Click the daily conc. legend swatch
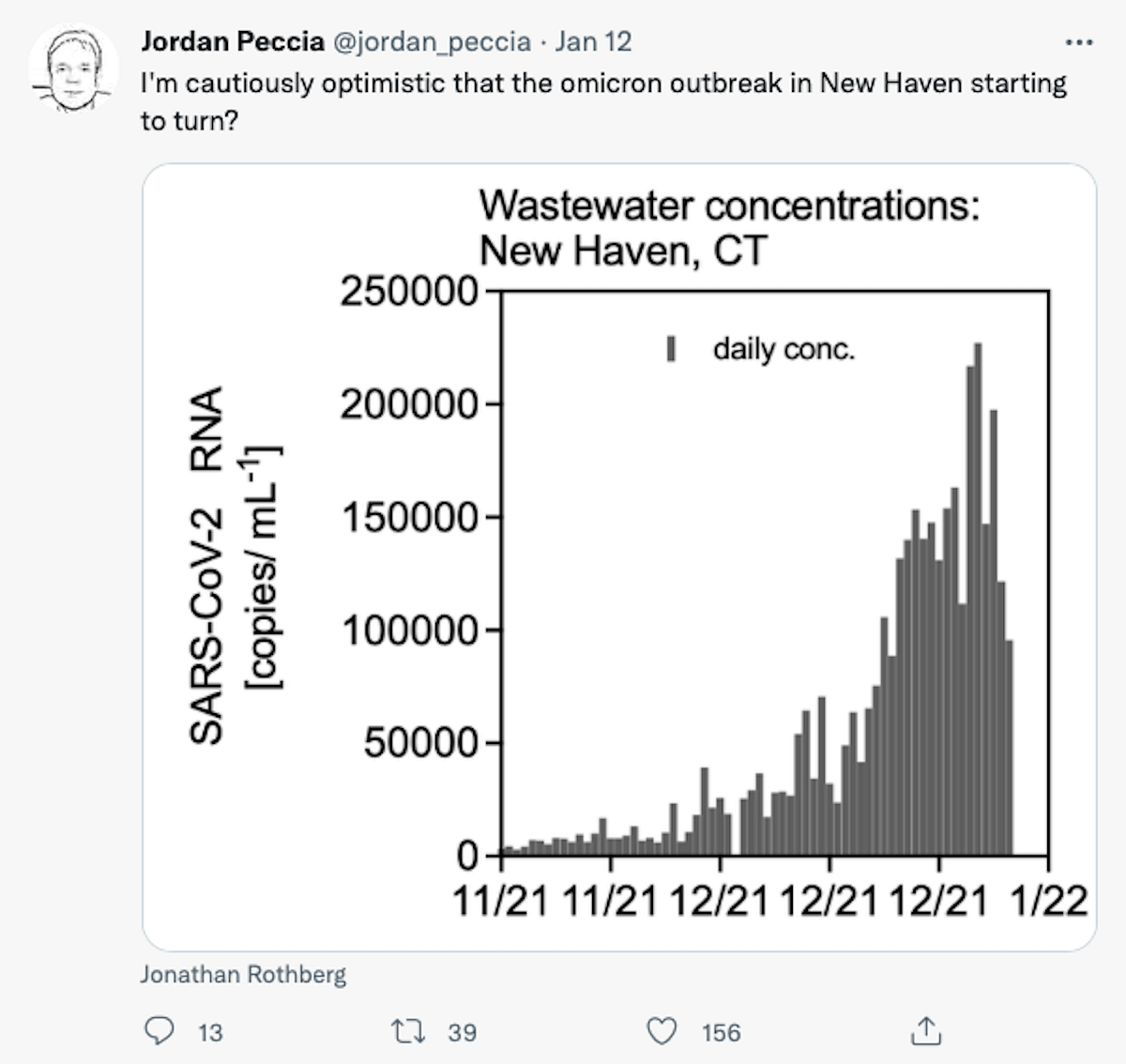The height and width of the screenshot is (1064, 1126). (x=671, y=349)
